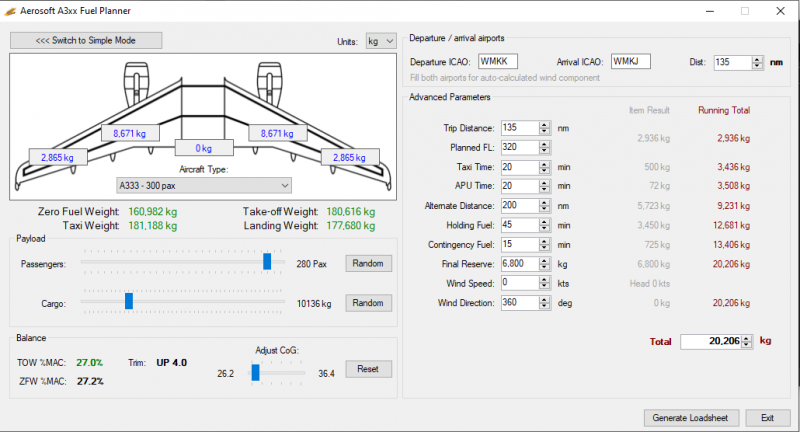800x432 pixels.
Task: Click the 280 Pax passenger count
Action: coord(311,264)
